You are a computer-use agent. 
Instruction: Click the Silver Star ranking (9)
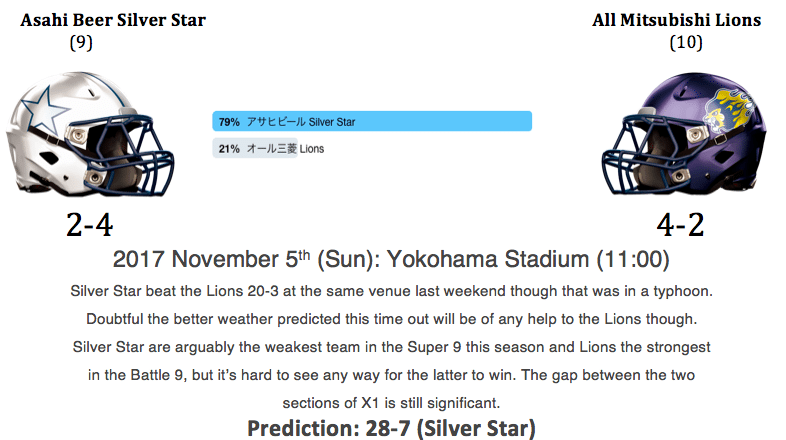81,43
